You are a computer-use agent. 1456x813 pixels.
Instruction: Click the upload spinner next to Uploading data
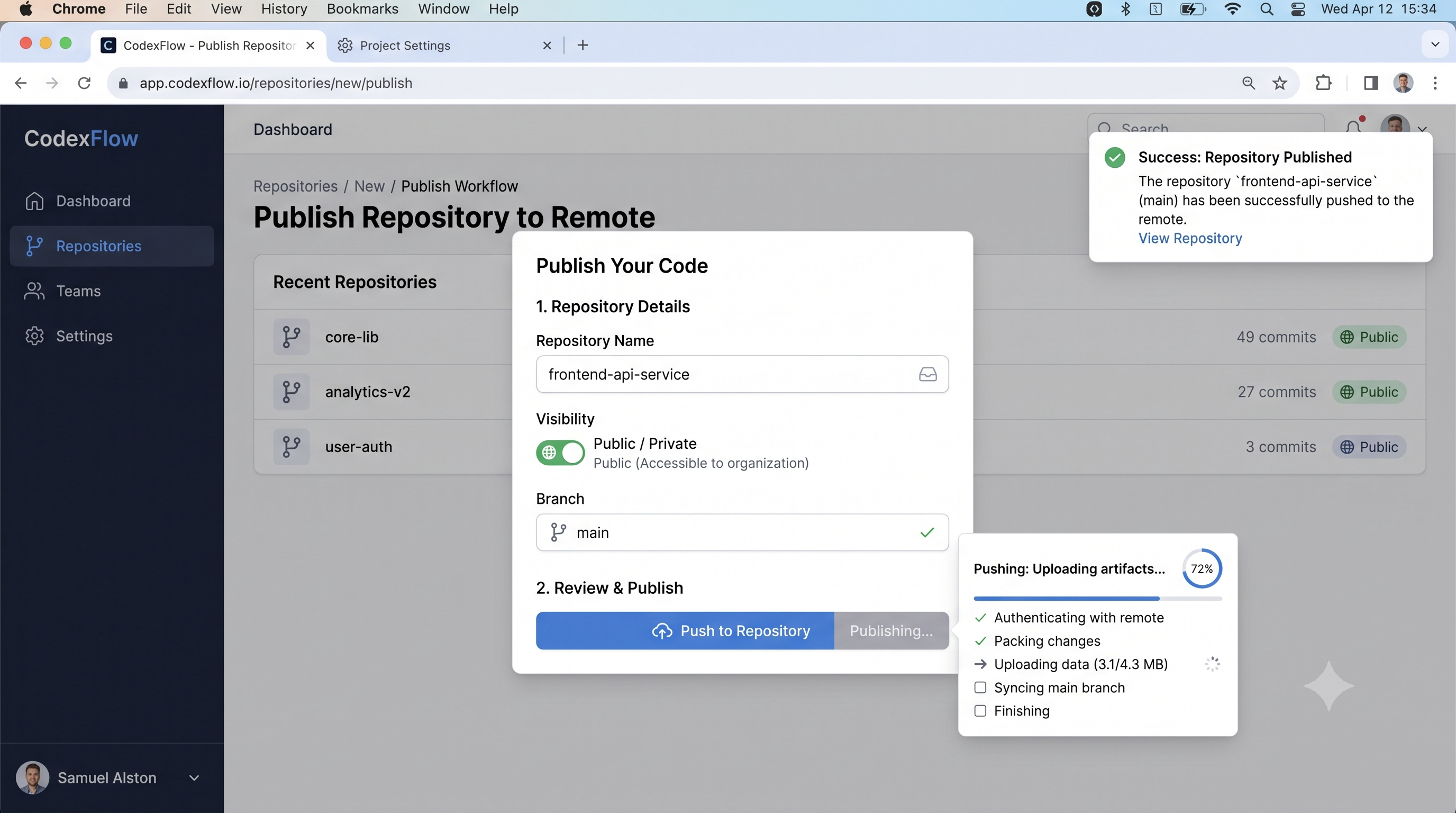coord(1212,664)
